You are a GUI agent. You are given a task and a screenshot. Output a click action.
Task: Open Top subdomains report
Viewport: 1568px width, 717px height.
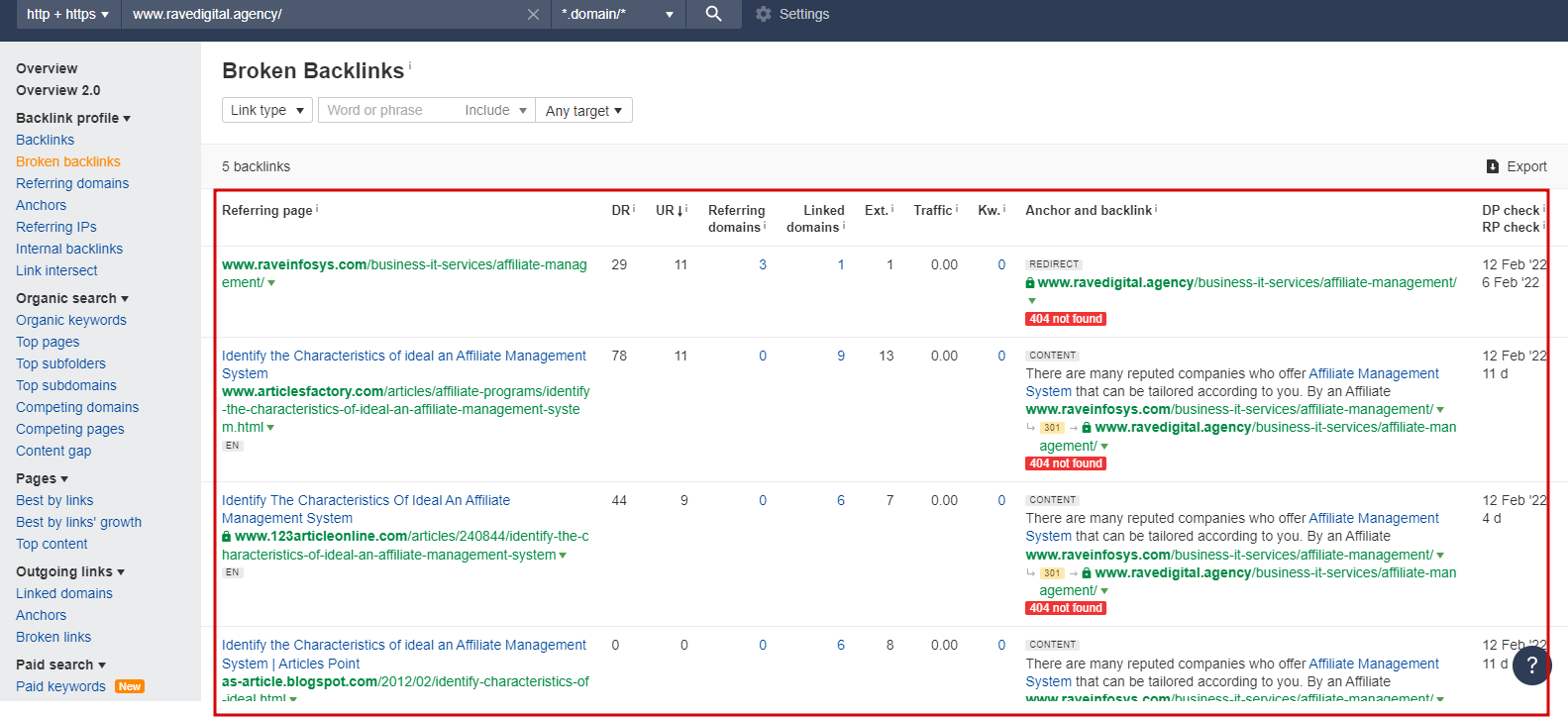coord(66,385)
